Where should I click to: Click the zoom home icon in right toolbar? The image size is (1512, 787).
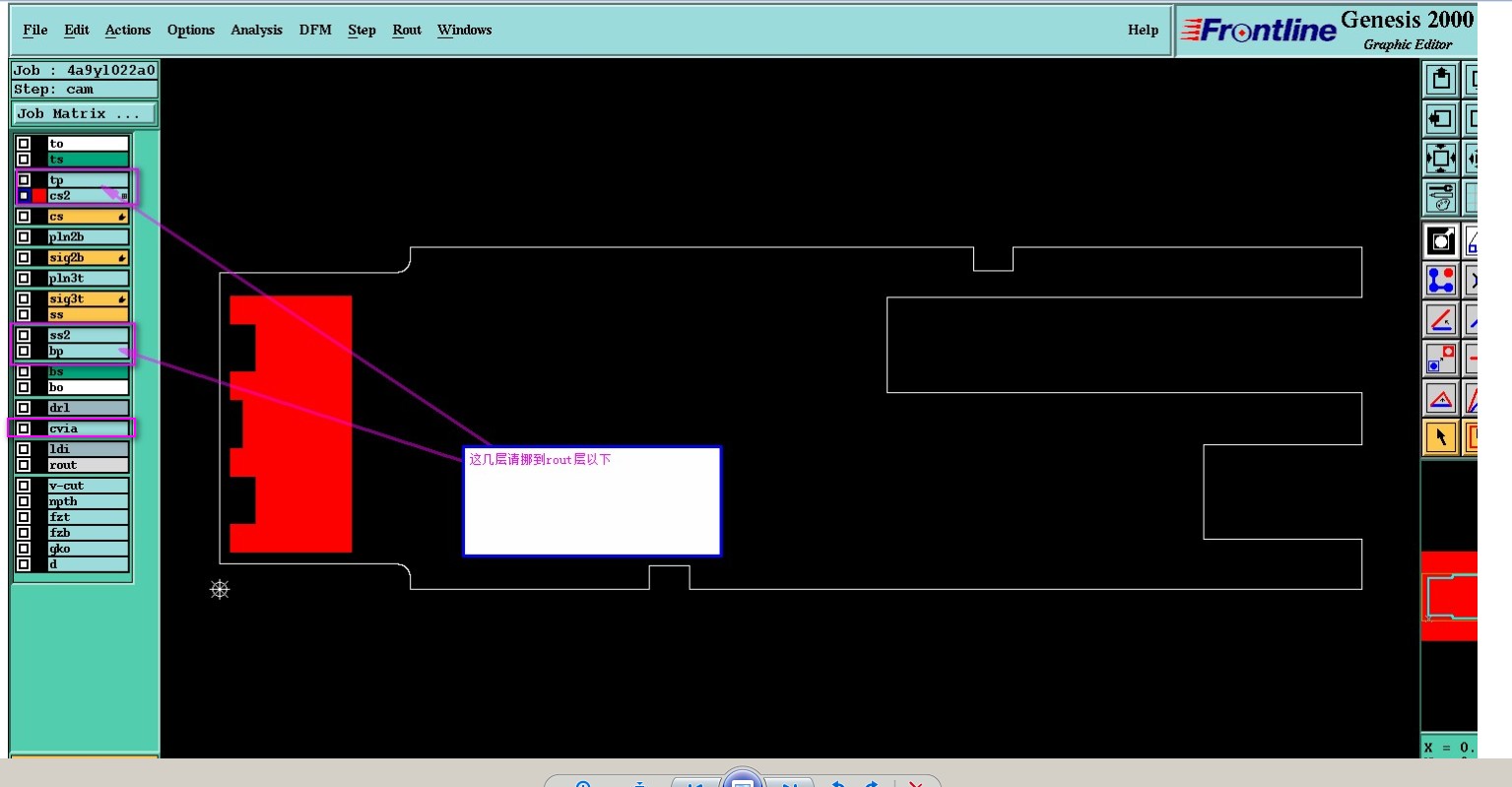tap(1441, 79)
